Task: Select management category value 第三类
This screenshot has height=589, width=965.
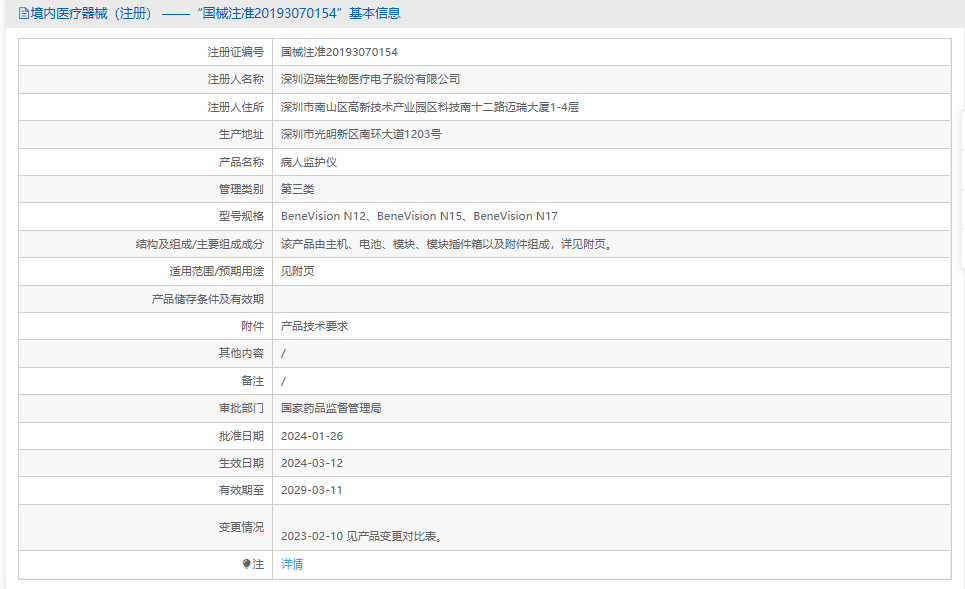Action: pos(297,189)
